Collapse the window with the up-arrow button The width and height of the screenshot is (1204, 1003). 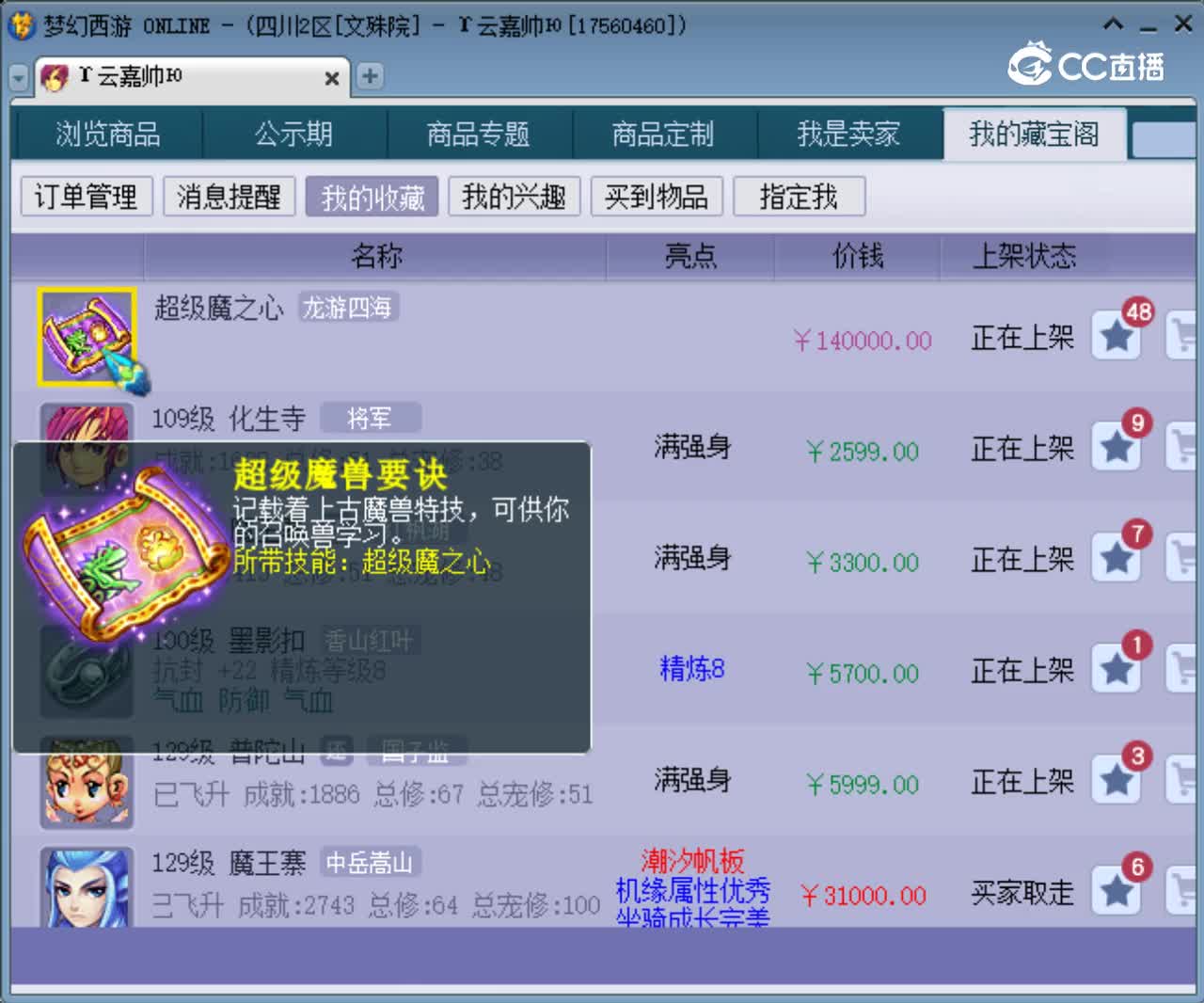(1113, 24)
